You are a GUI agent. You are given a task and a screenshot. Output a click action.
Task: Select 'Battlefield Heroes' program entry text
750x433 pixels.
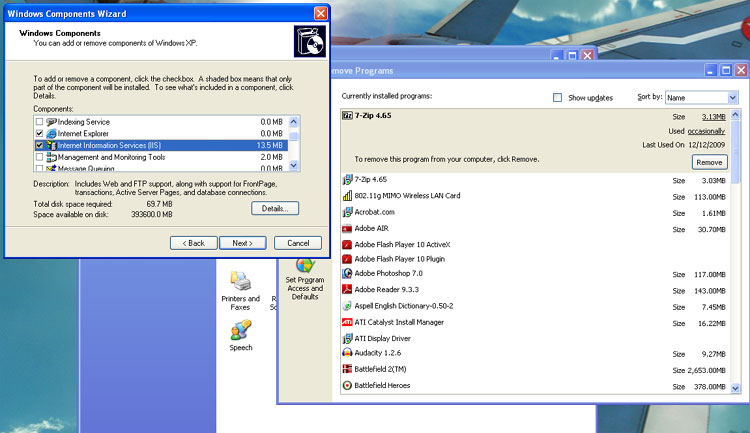tap(382, 385)
